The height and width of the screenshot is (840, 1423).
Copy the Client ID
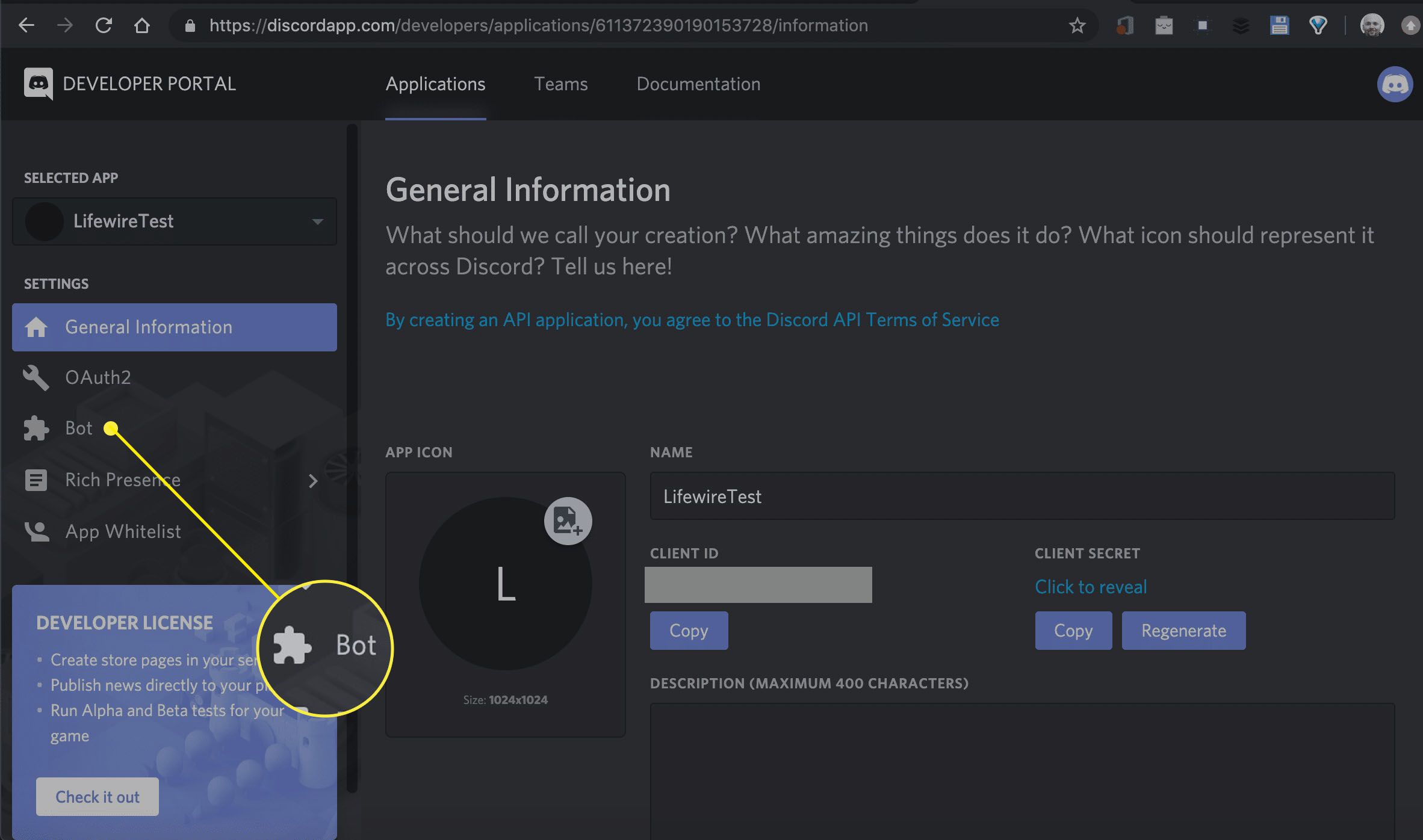click(x=689, y=631)
